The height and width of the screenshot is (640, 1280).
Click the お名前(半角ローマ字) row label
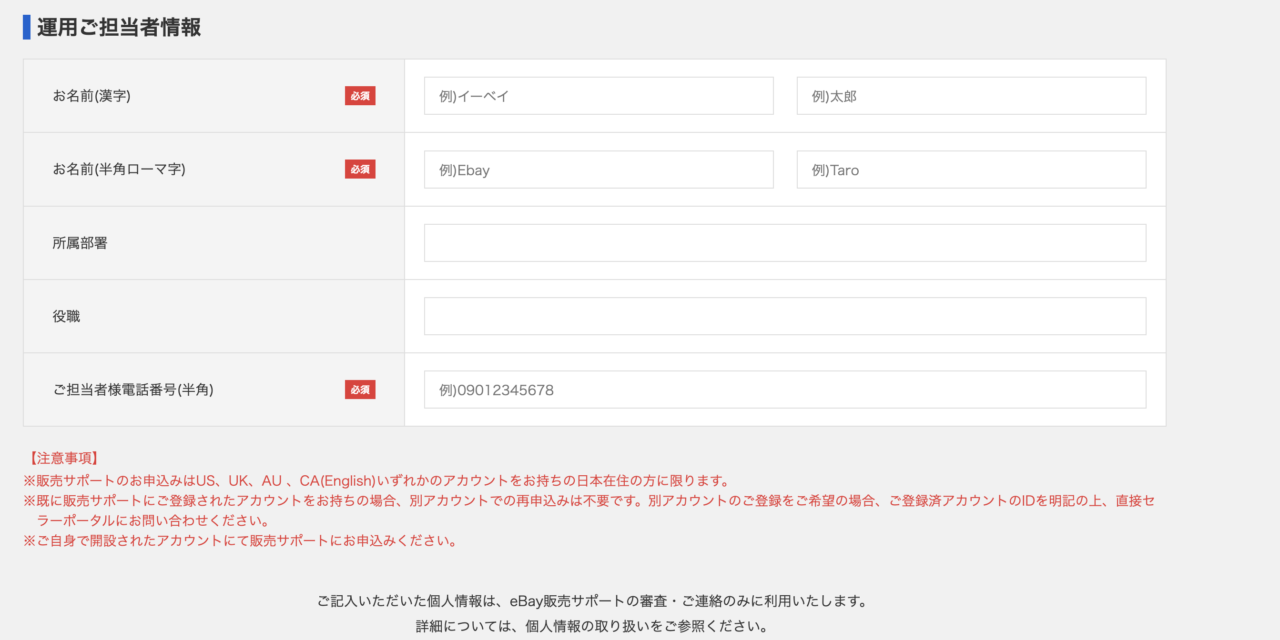(119, 170)
